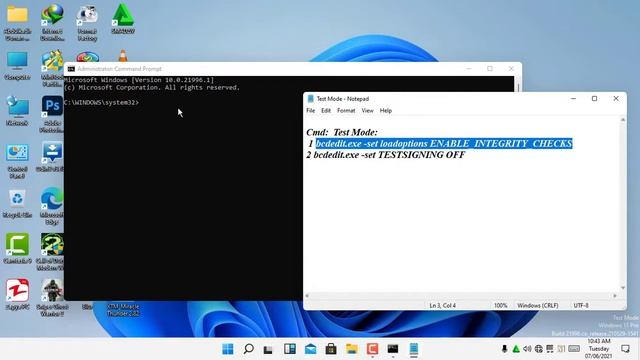Open the Start menu Windows logo
Viewport: 640px width, 360px height.
tap(228, 349)
